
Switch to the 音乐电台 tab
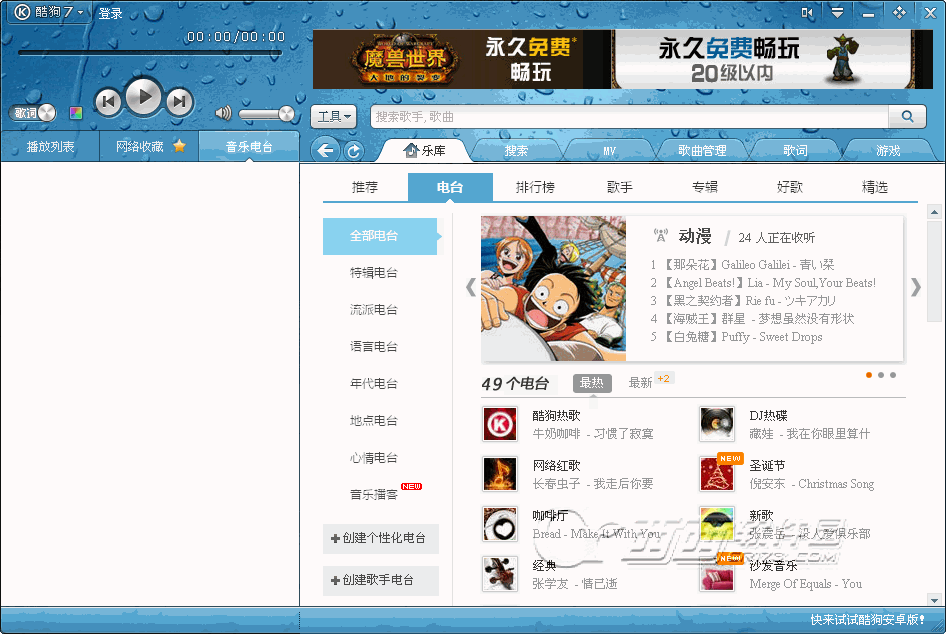click(x=249, y=147)
